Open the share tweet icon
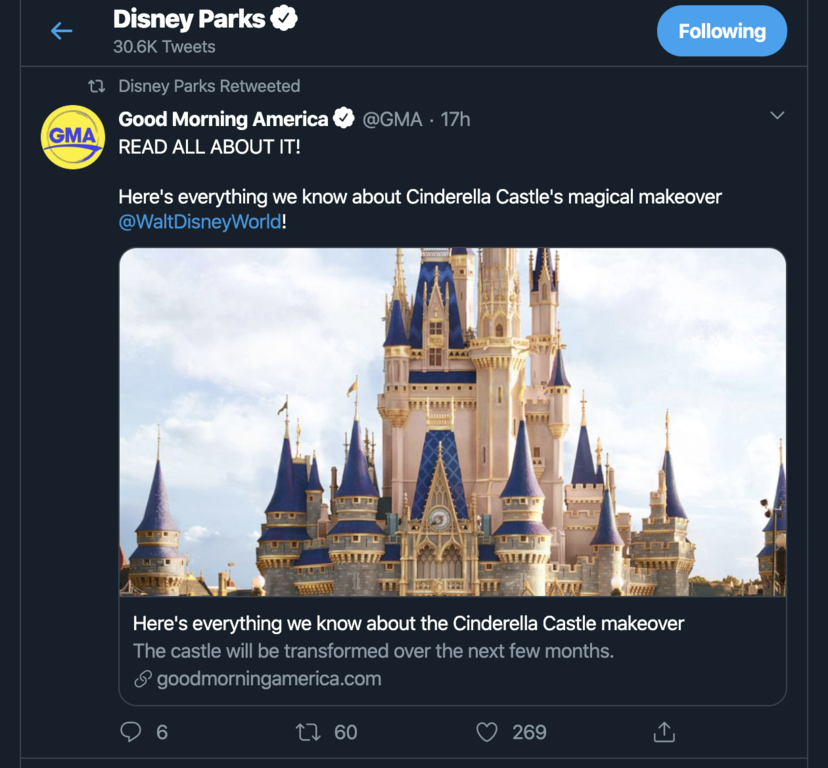The image size is (828, 768). click(664, 732)
